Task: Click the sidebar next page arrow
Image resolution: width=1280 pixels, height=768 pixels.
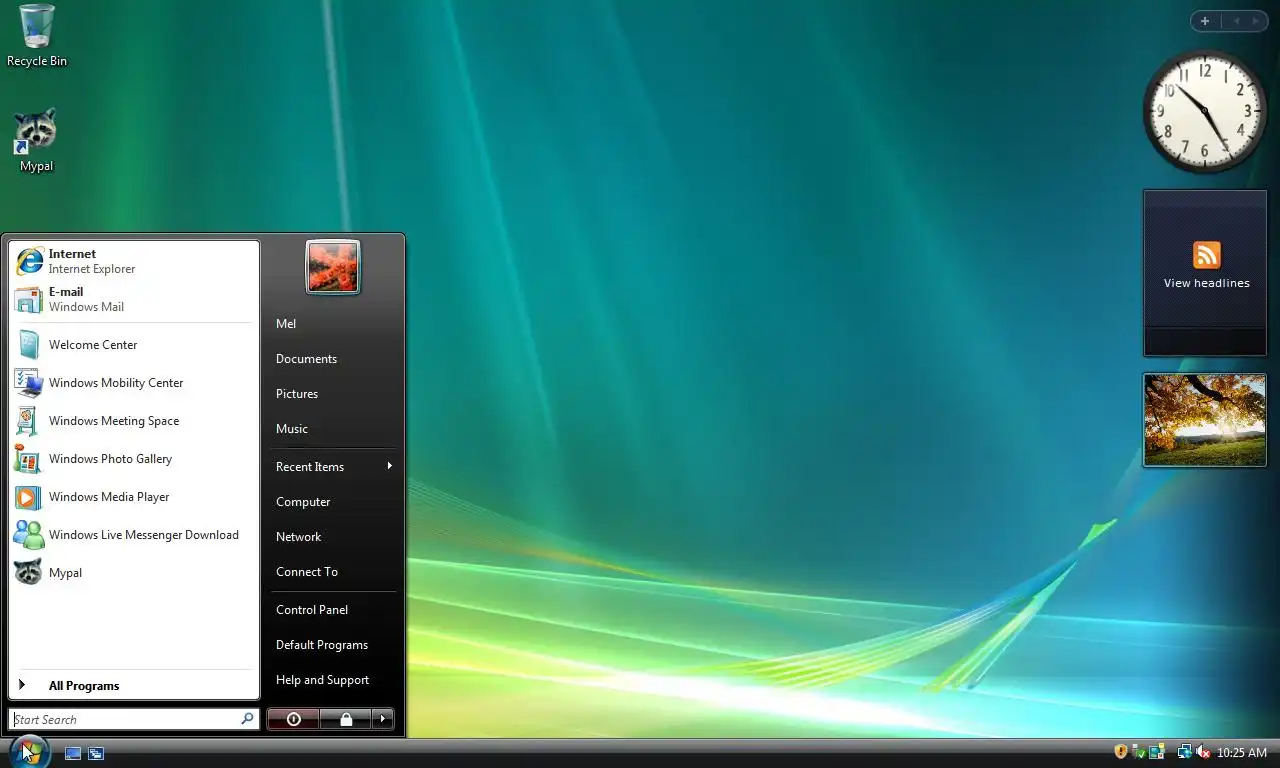Action: click(x=1256, y=21)
